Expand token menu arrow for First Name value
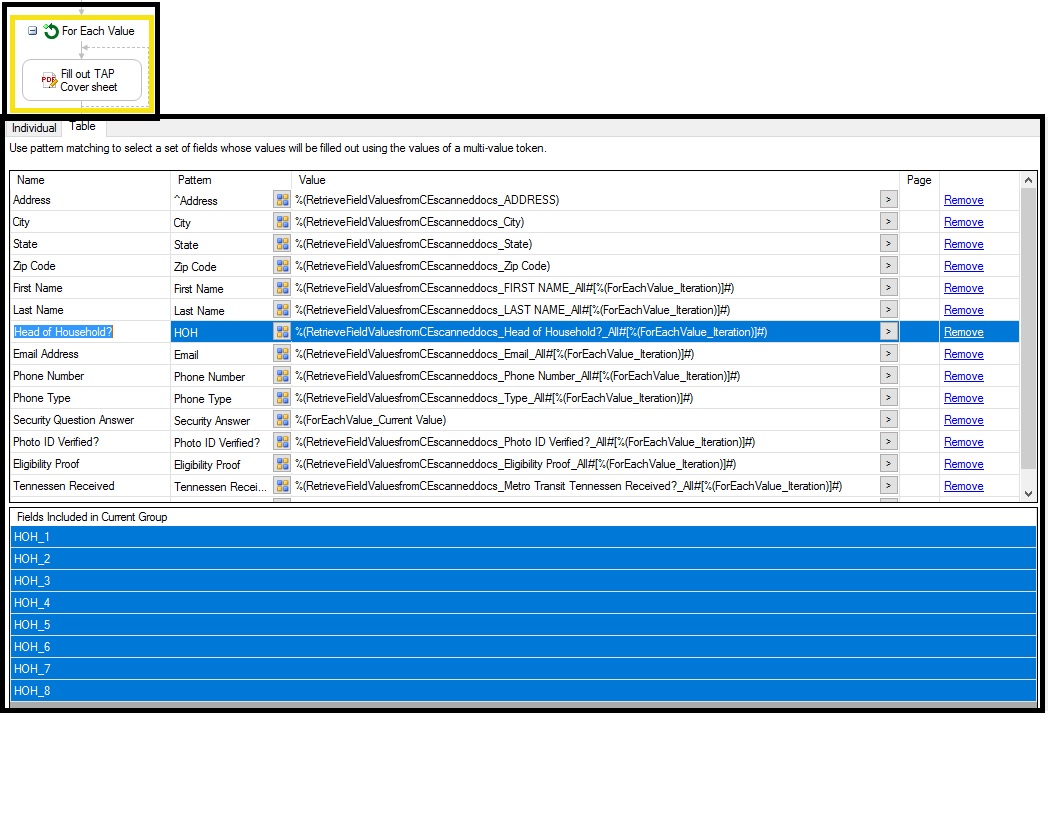1048x834 pixels. coord(888,288)
